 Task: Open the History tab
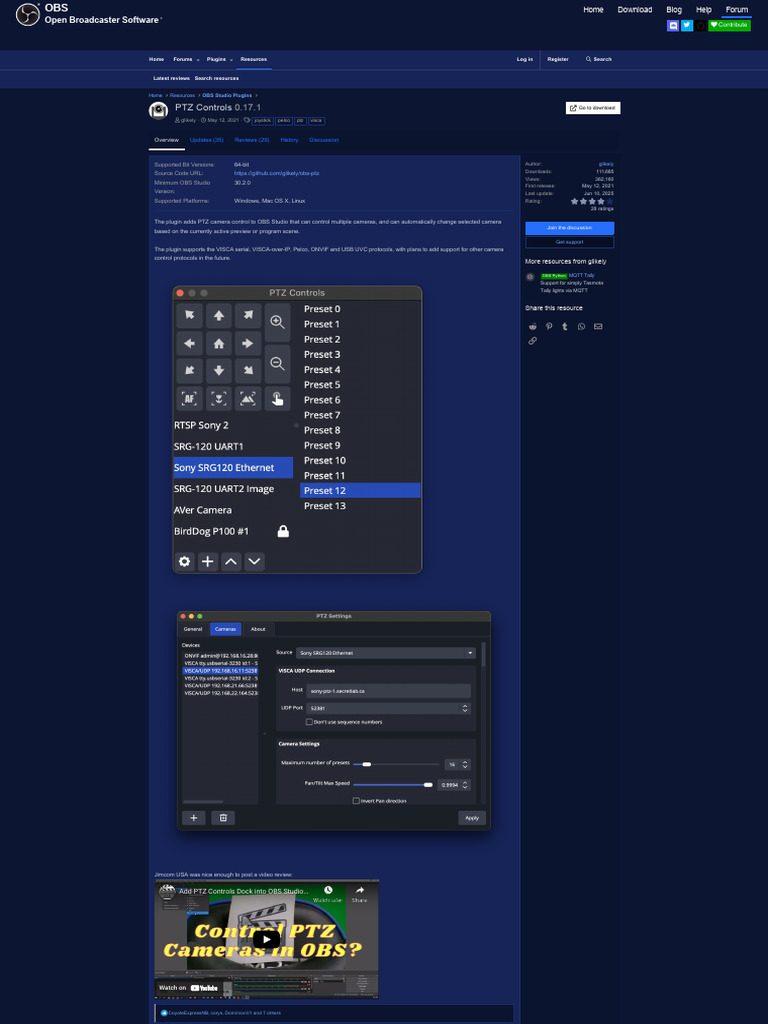click(289, 140)
